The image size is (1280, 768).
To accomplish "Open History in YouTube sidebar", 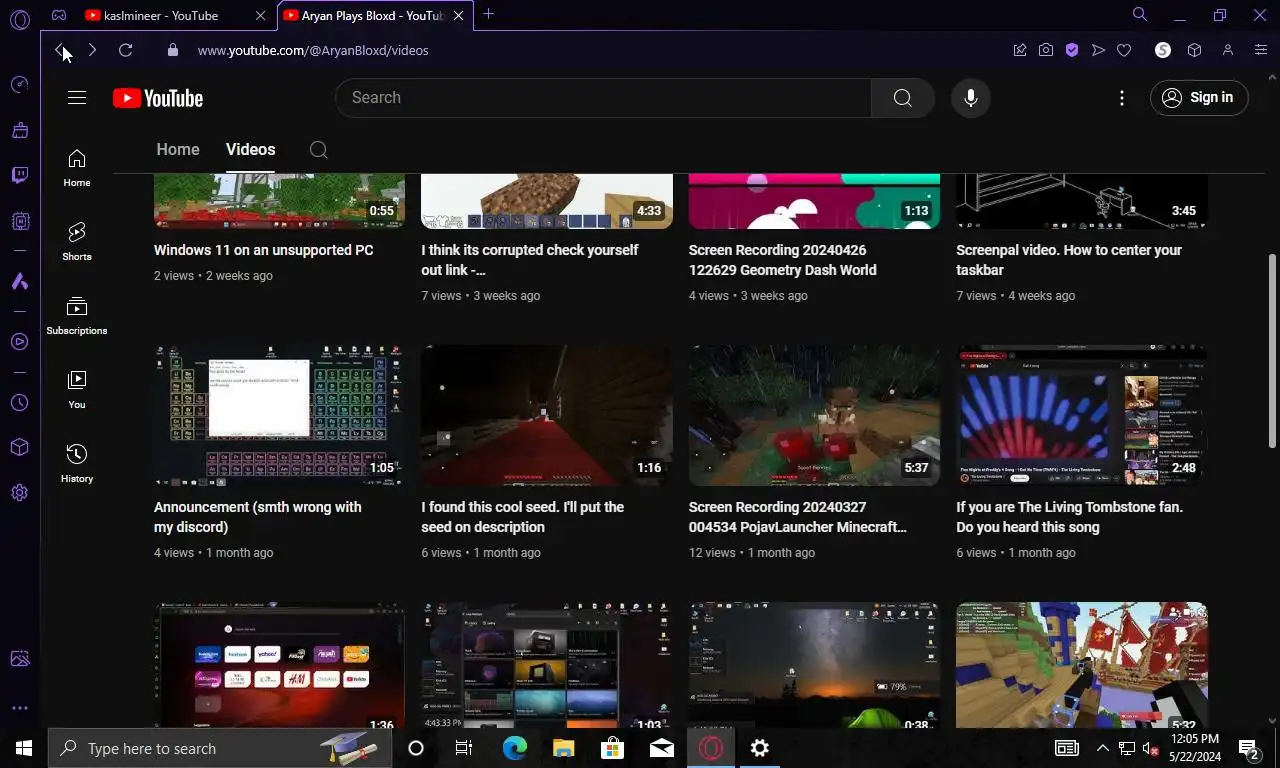I will click(77, 463).
